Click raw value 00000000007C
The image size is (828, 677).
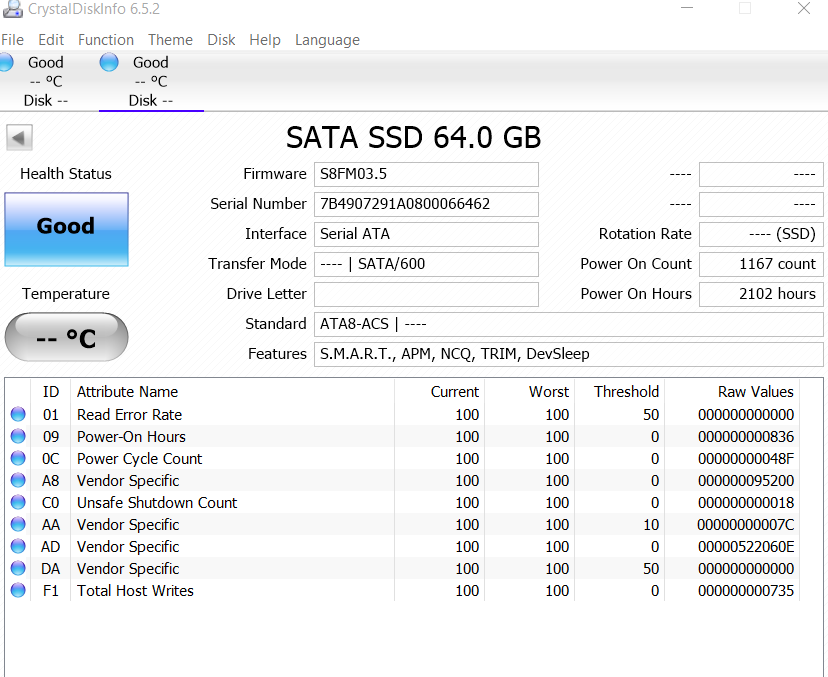tap(746, 525)
